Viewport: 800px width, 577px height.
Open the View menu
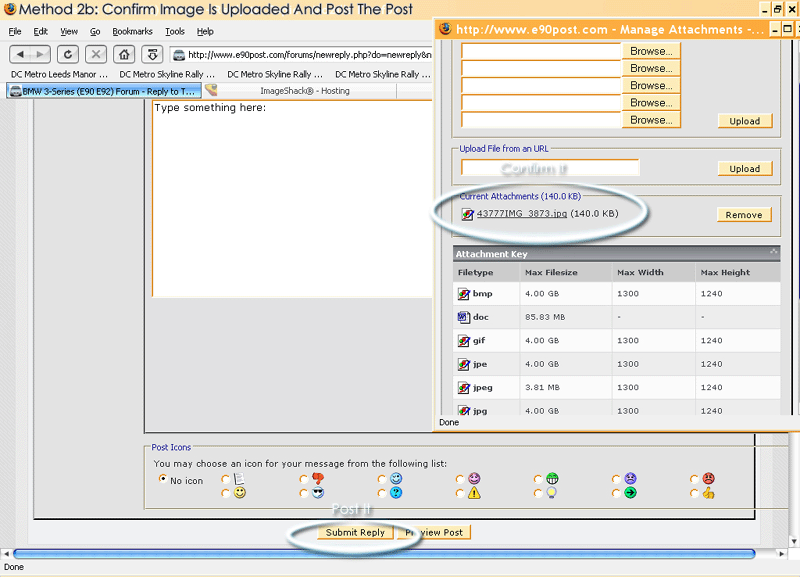coord(69,32)
